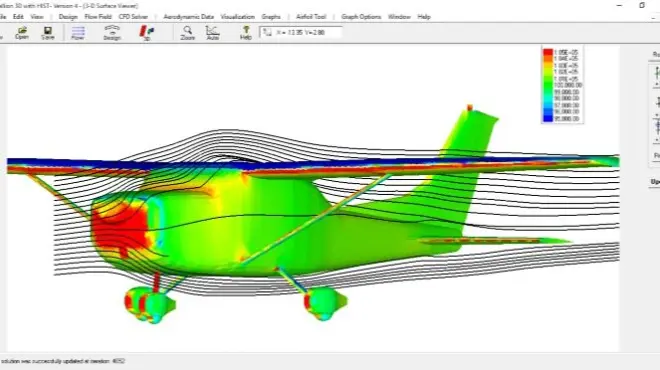This screenshot has width=660, height=370.
Task: Open the Graph Options menu
Action: 361,17
